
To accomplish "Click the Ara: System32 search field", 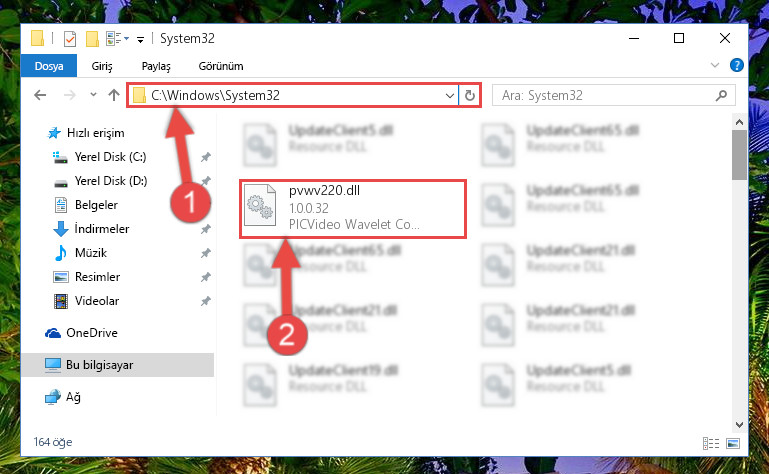I will pos(606,95).
